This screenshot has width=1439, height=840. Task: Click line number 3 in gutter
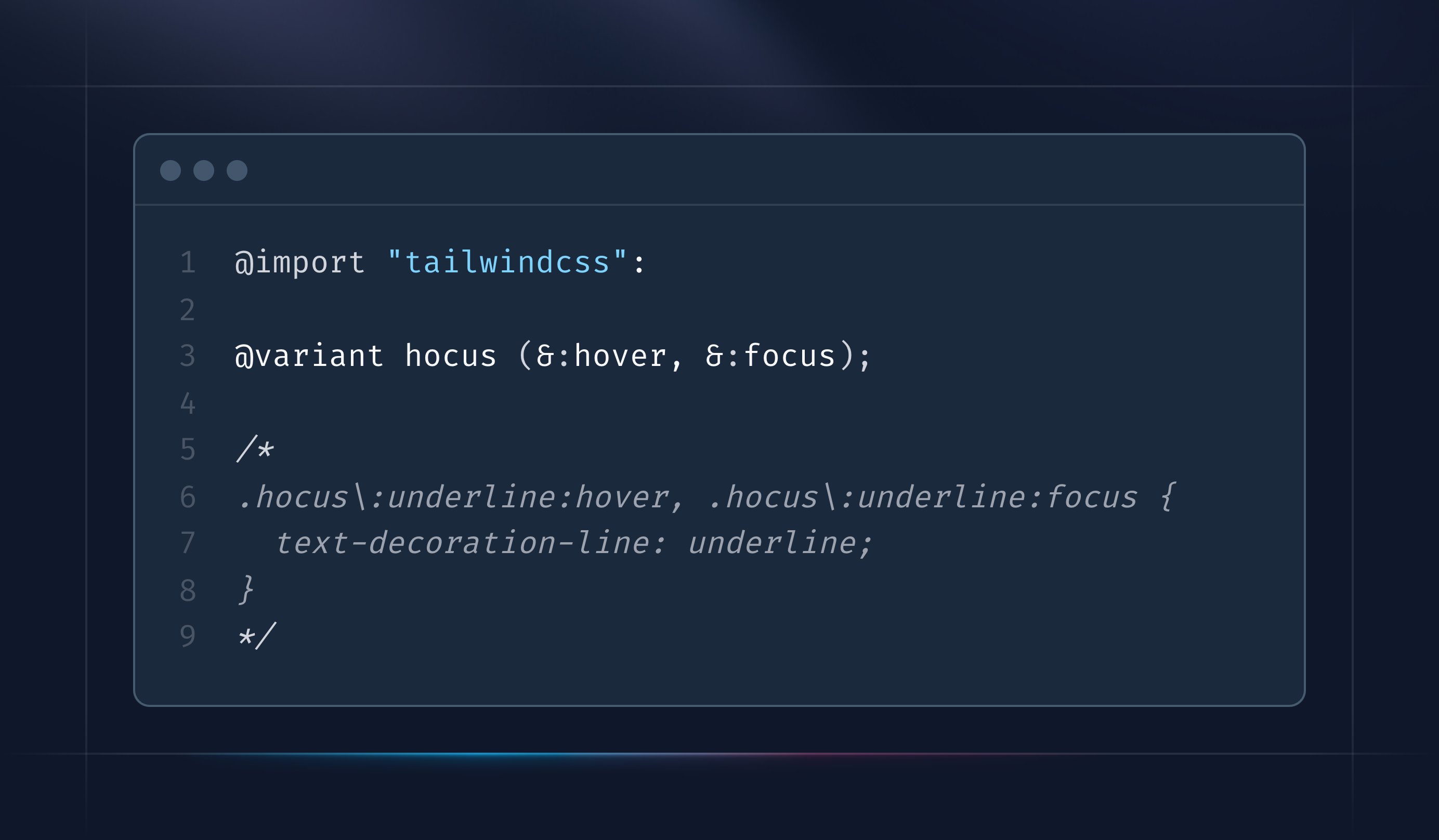pyautogui.click(x=188, y=356)
